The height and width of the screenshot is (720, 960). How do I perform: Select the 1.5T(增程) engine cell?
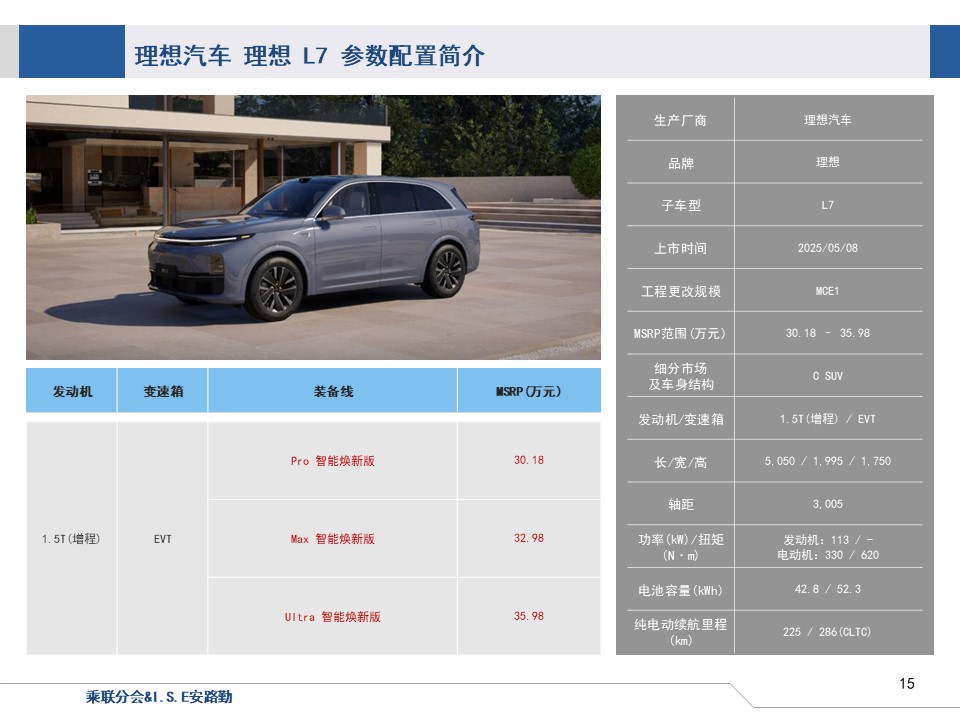pyautogui.click(x=71, y=539)
